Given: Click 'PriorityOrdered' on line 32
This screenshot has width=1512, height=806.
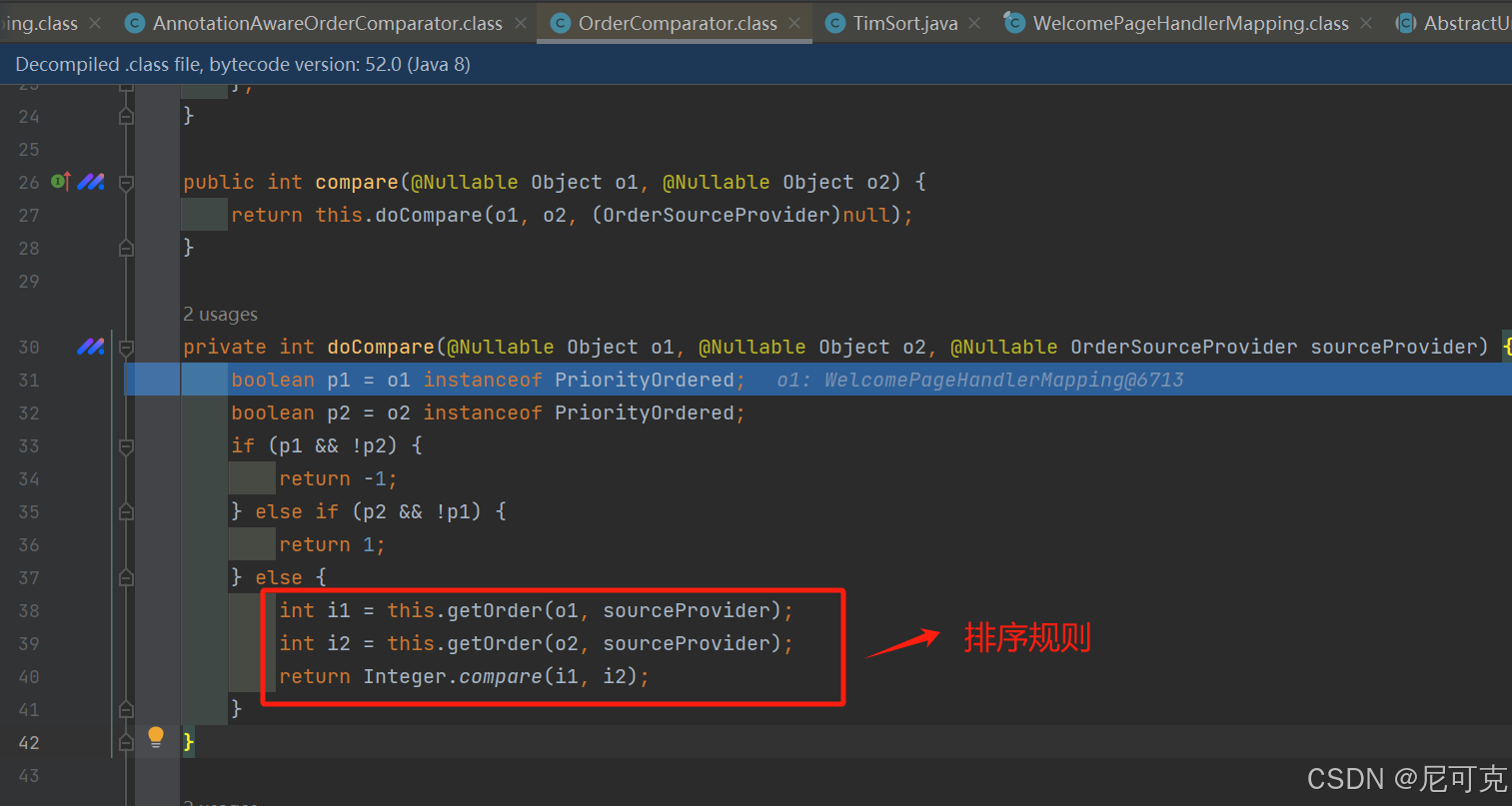Looking at the screenshot, I should click(645, 412).
